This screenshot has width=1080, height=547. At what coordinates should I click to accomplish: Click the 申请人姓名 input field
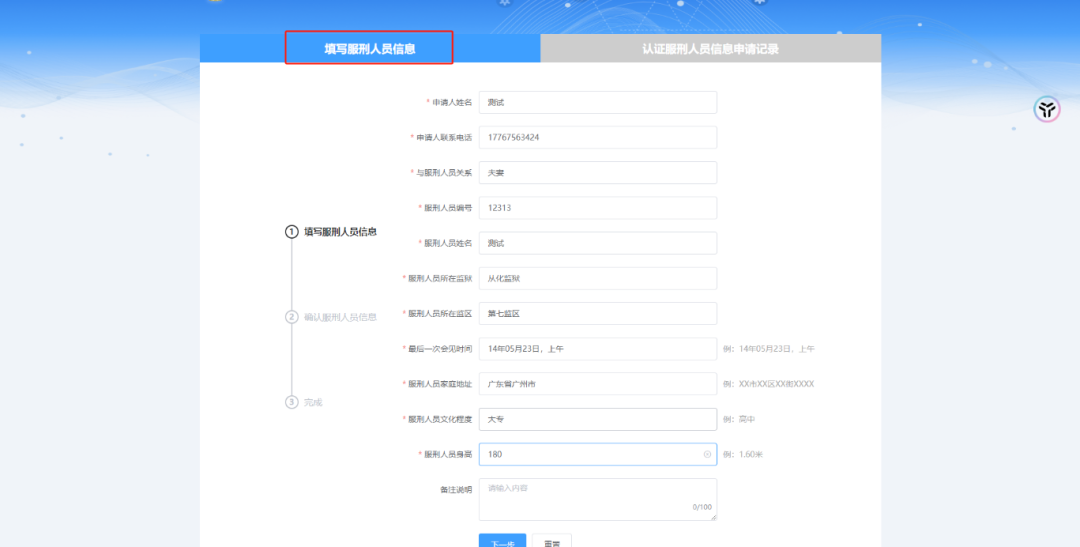point(597,103)
